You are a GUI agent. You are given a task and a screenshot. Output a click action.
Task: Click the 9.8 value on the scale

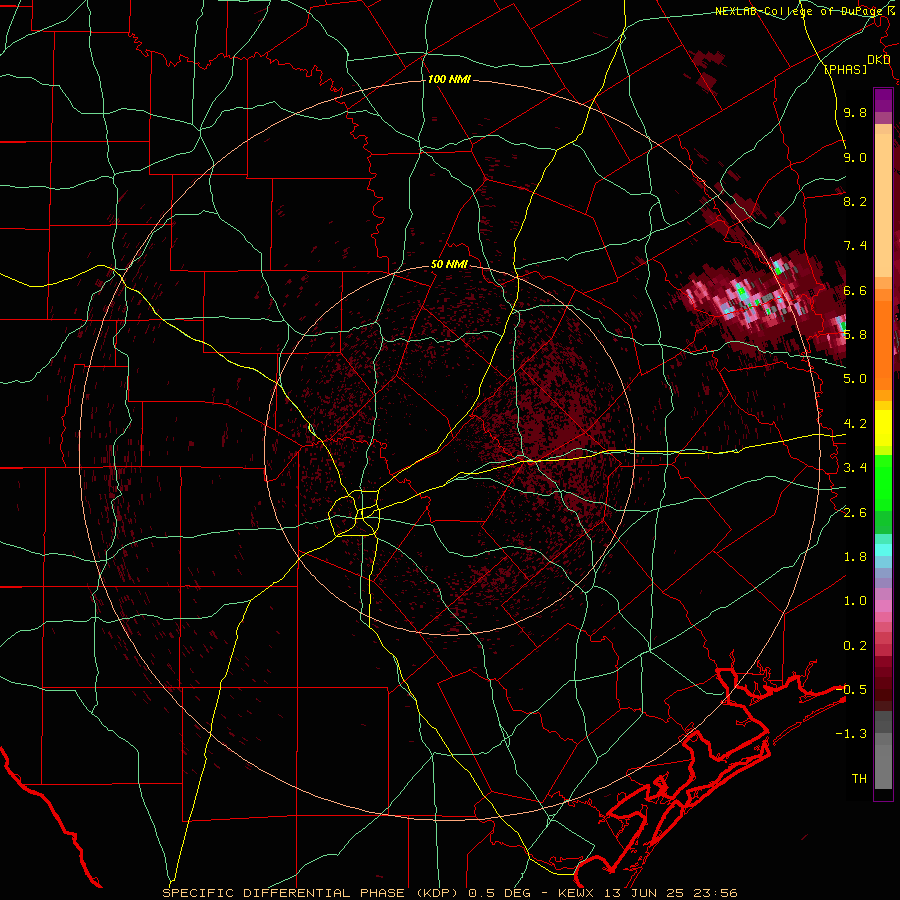(x=855, y=113)
